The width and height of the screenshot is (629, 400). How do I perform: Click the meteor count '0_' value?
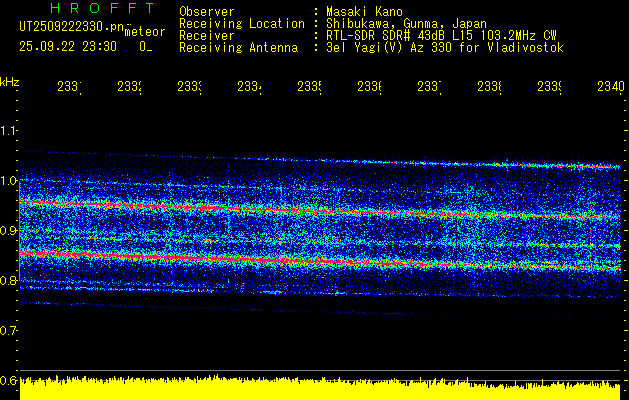coord(146,47)
